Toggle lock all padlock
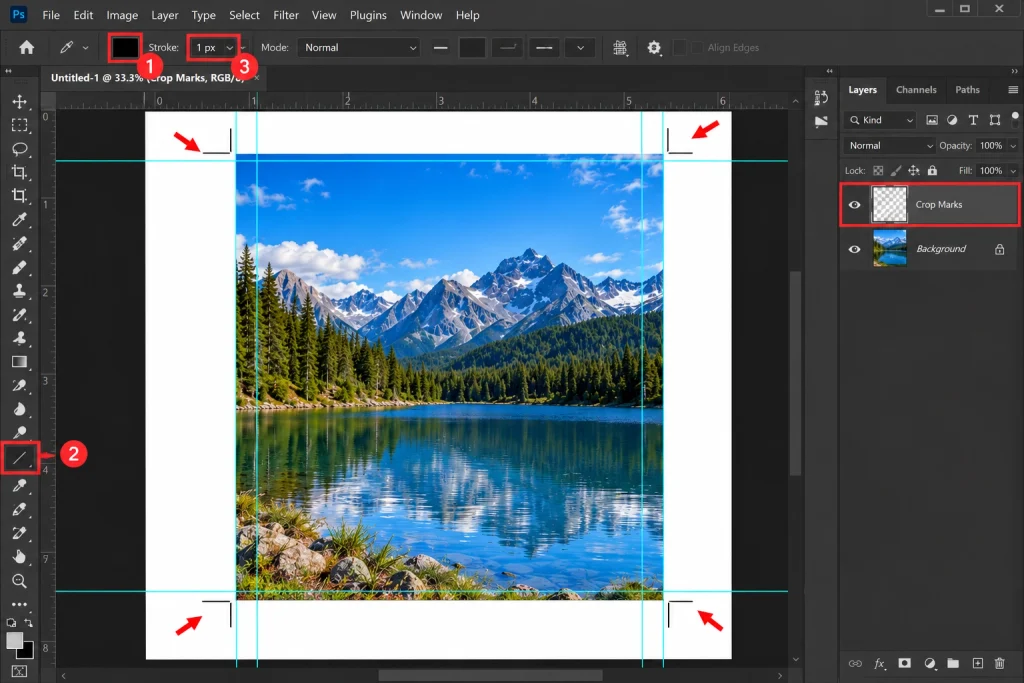 point(933,171)
